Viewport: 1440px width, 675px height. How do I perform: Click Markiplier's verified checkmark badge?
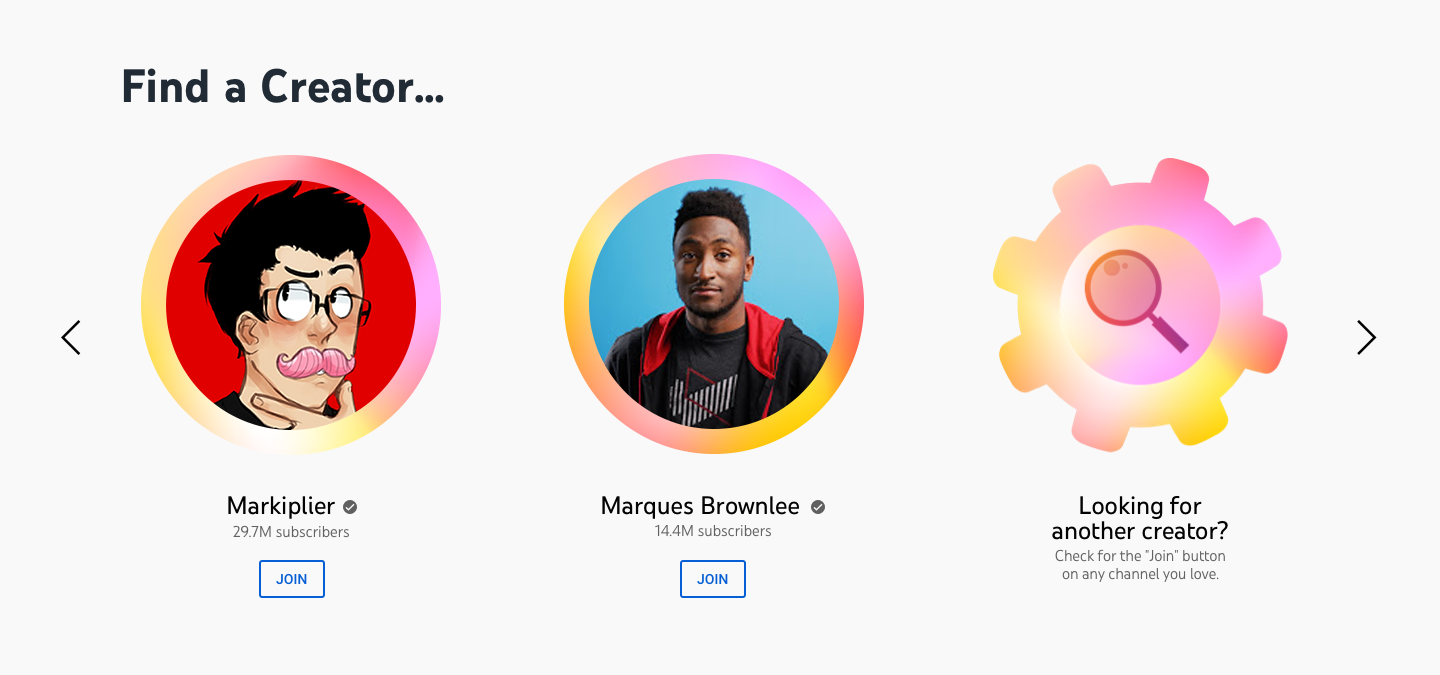pos(350,507)
